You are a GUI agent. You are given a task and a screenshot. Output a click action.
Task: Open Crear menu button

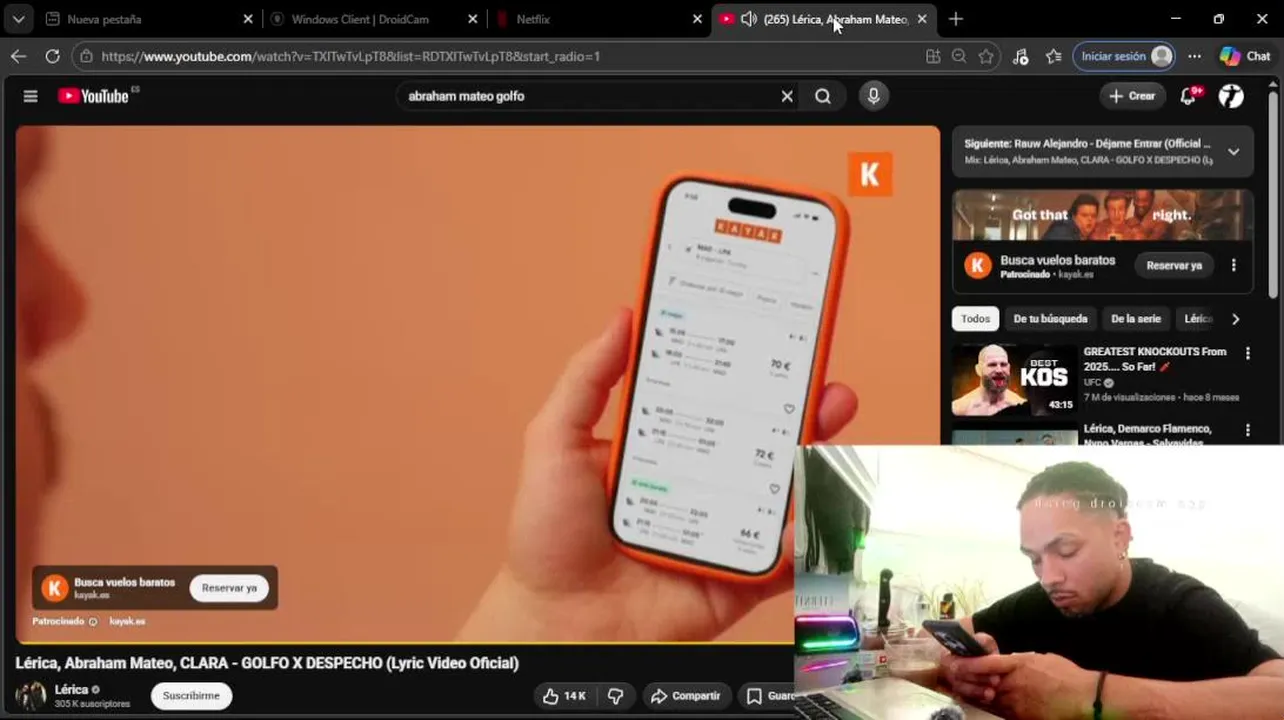pyautogui.click(x=1131, y=96)
